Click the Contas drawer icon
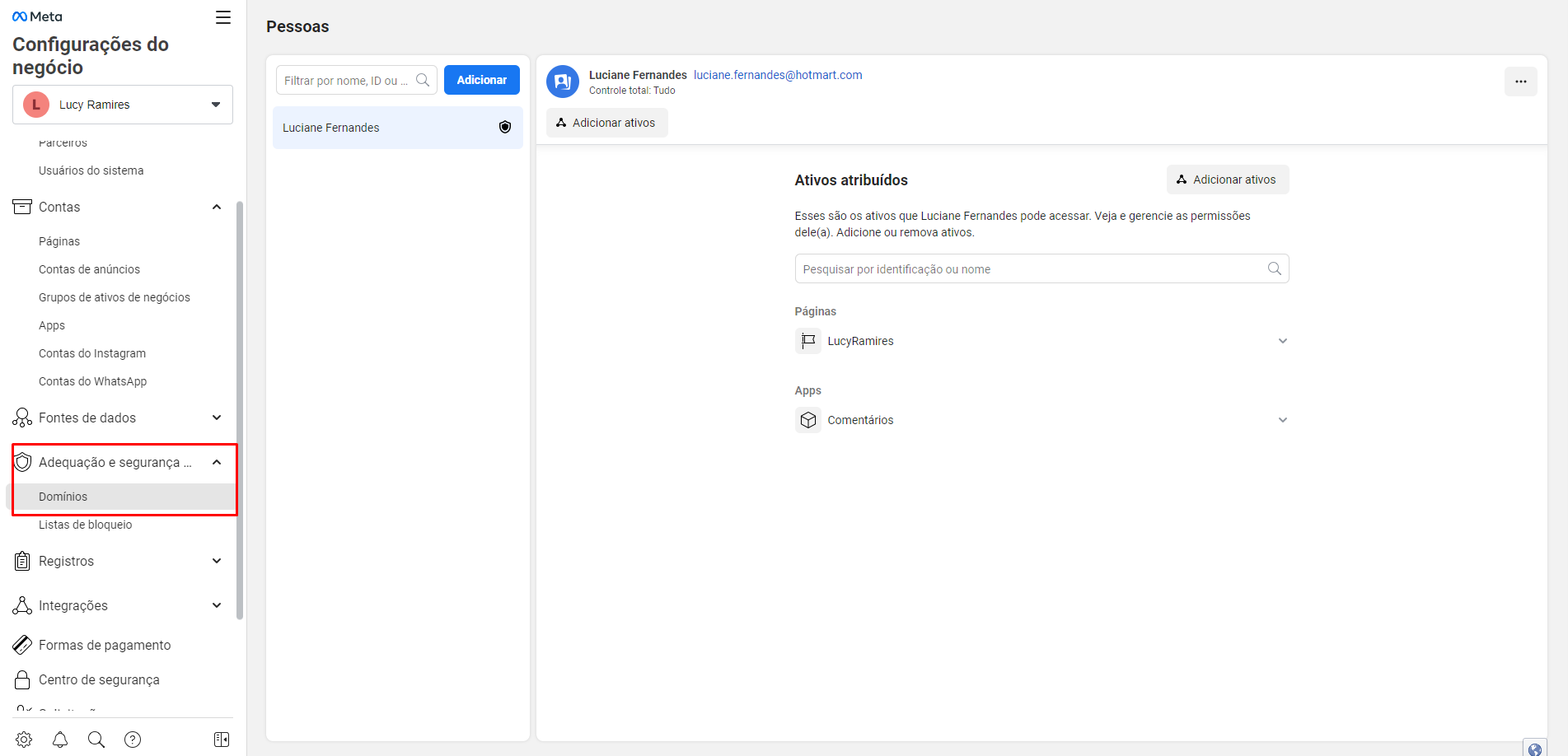This screenshot has height=756, width=1568. tap(22, 207)
